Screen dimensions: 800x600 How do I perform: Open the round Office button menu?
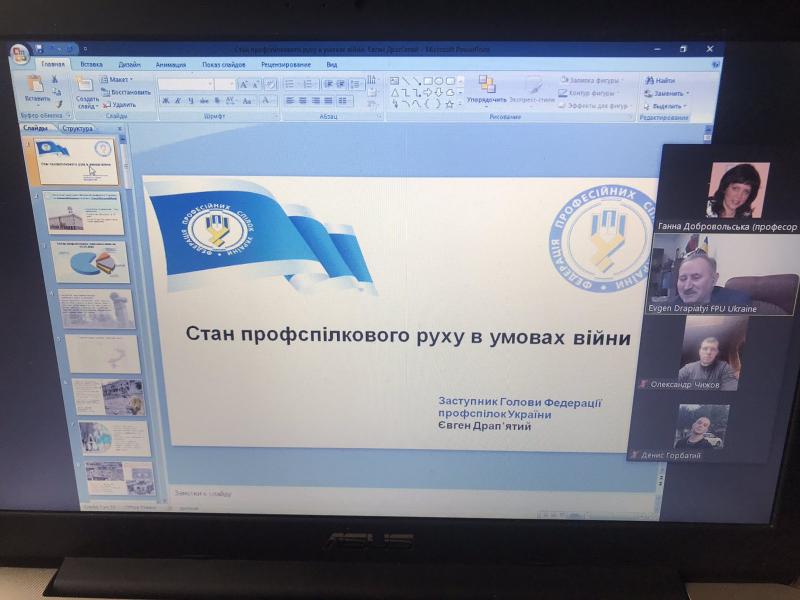tap(19, 54)
